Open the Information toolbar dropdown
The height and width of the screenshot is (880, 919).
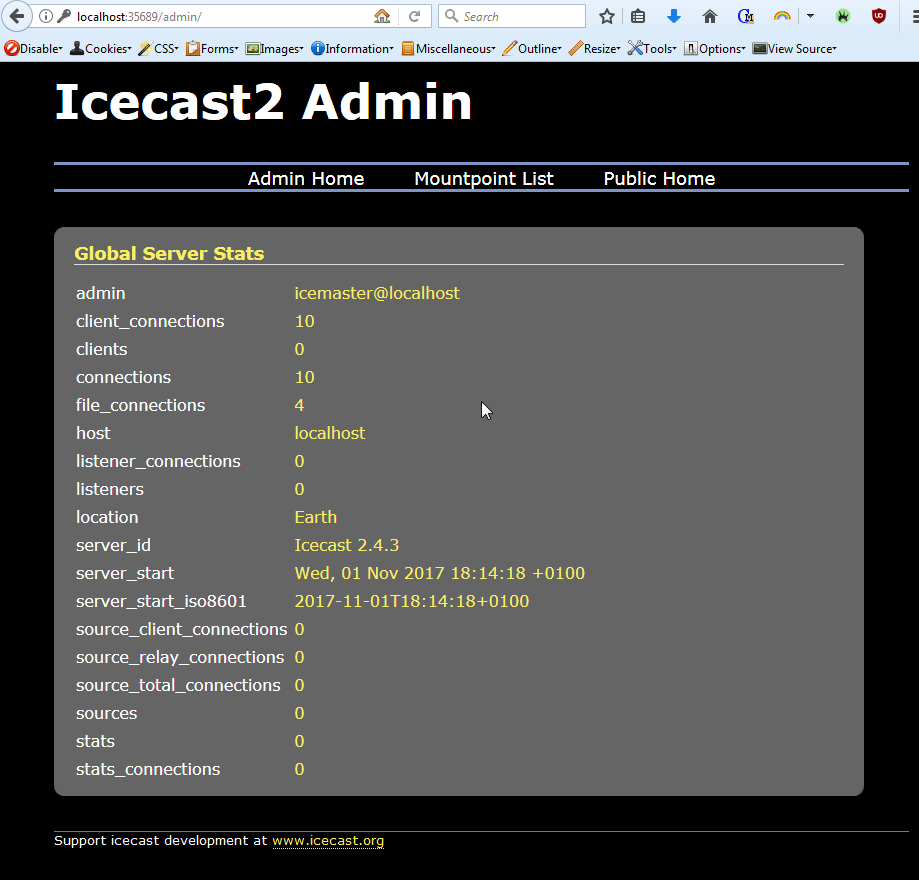coord(352,49)
